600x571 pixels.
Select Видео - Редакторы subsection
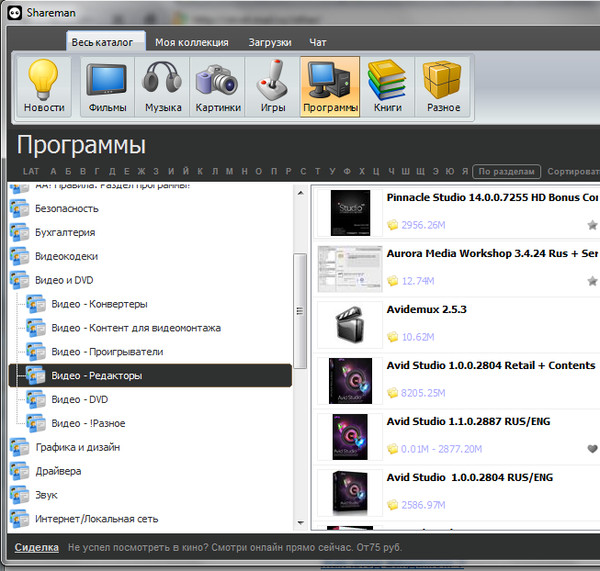tap(150, 375)
